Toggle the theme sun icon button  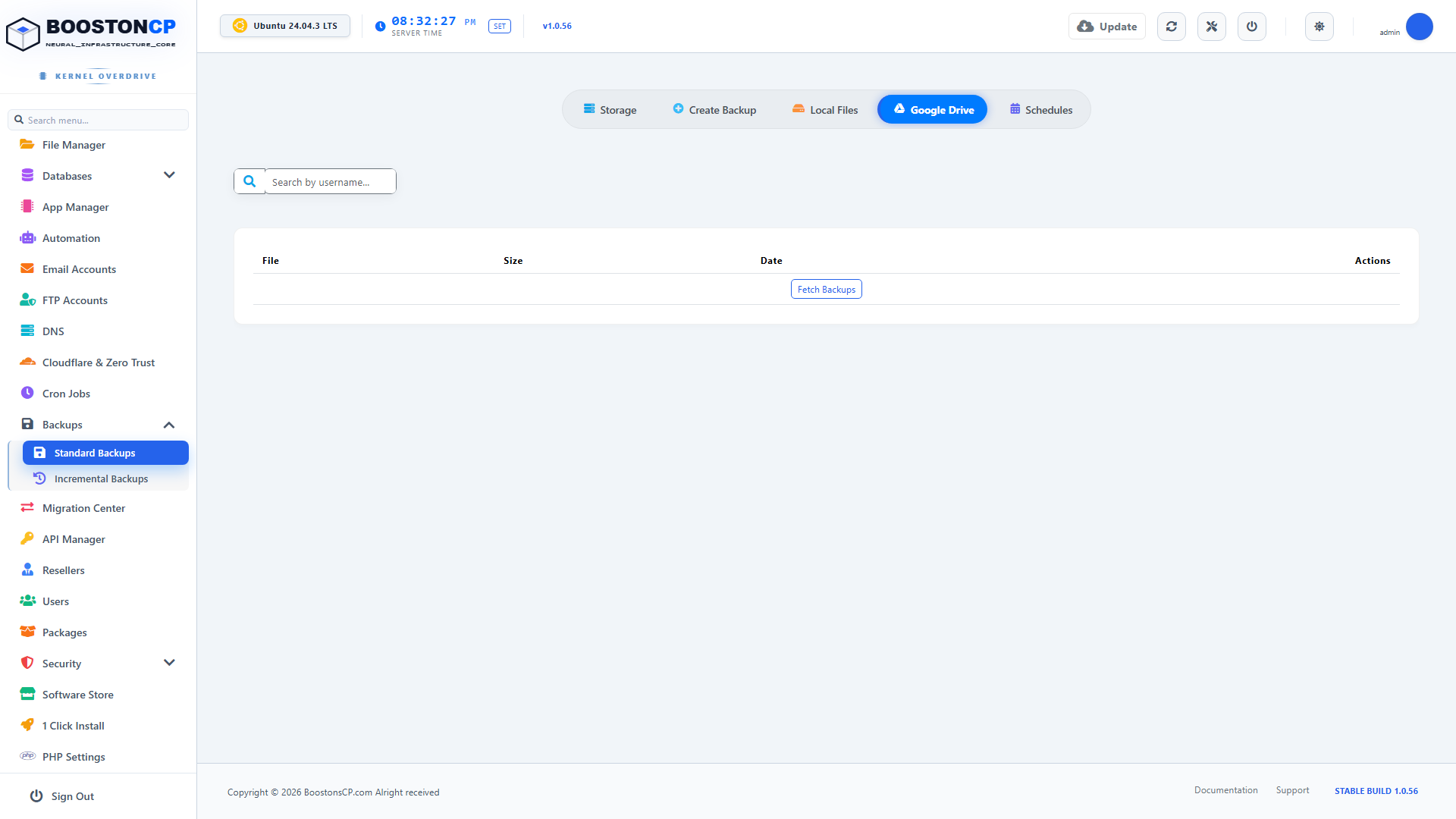(x=1319, y=27)
